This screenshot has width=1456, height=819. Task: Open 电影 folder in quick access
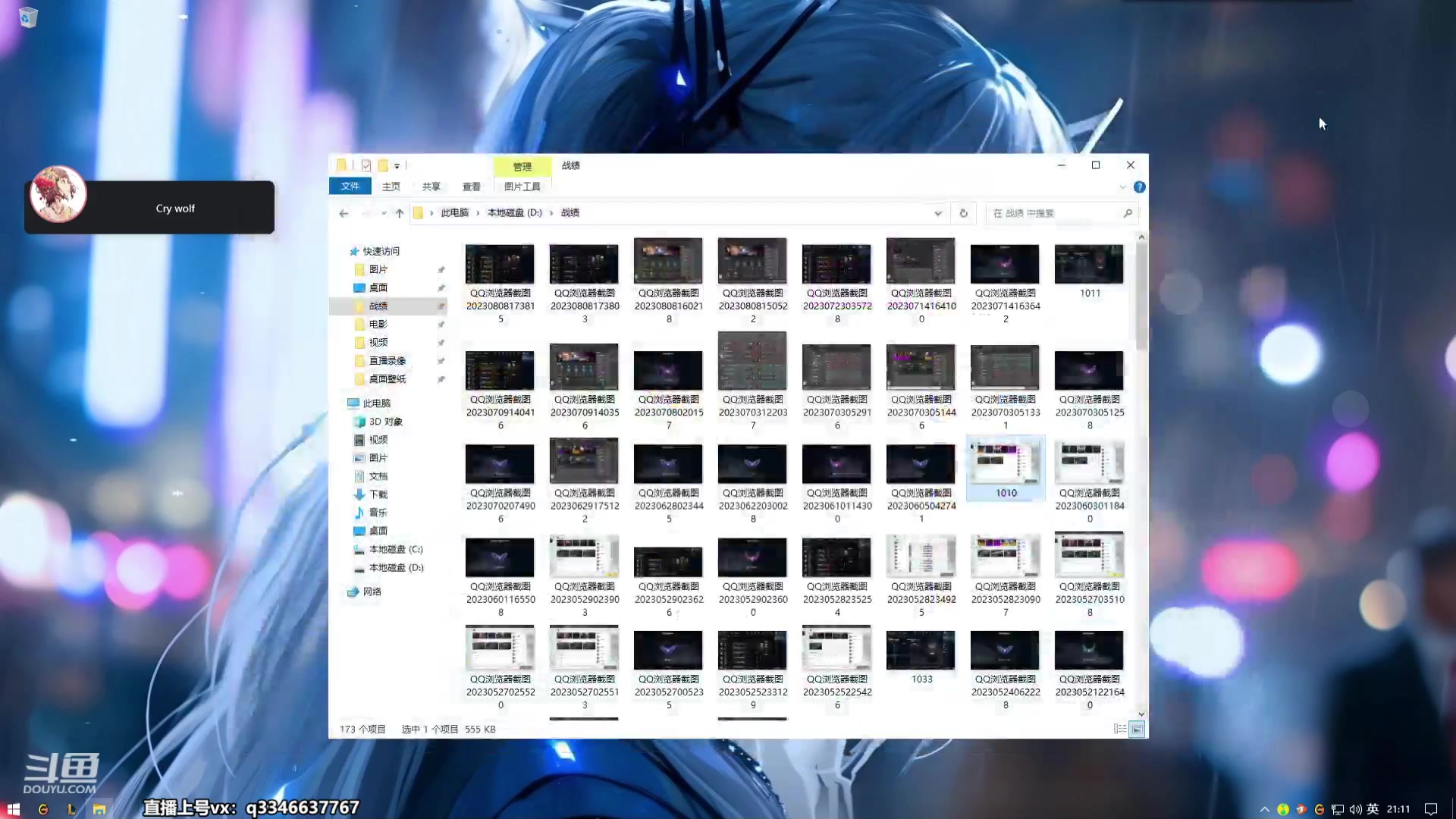point(378,324)
